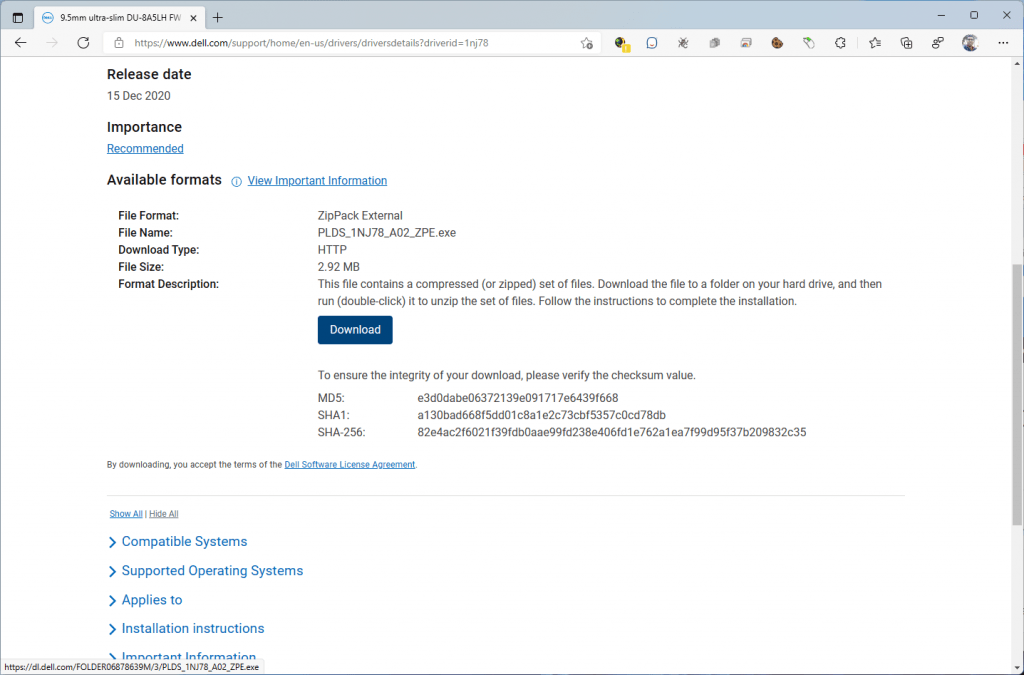Open the Tab actions menu icon
1024x675 pixels.
(17, 17)
